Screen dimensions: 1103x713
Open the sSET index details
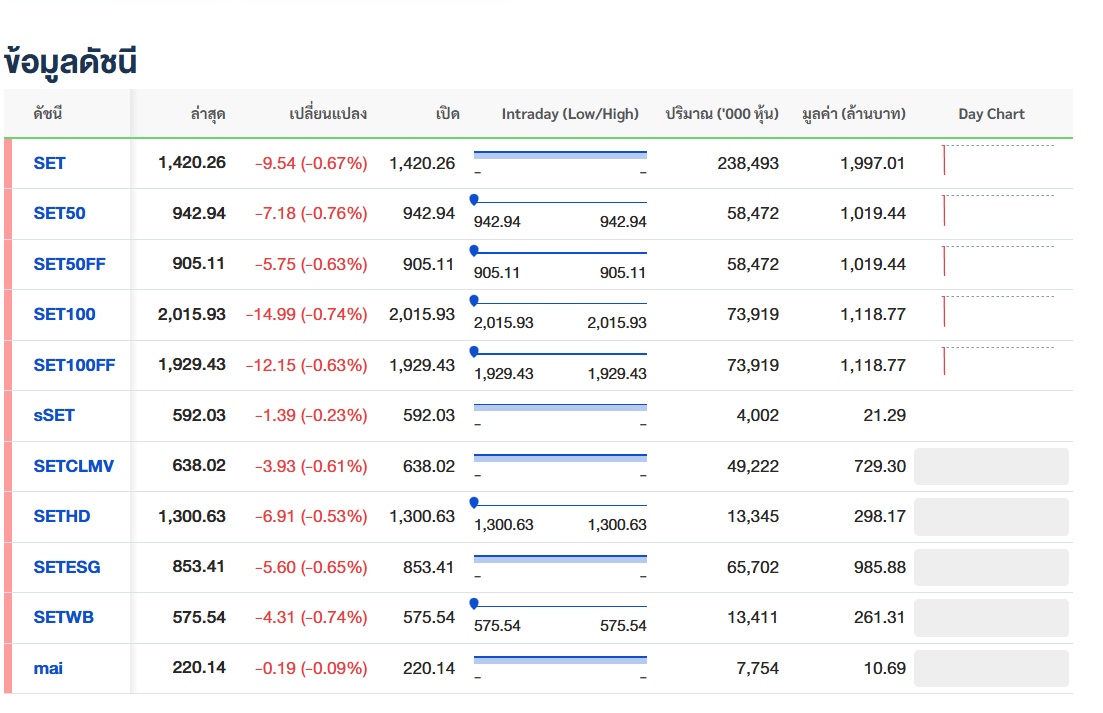click(x=53, y=415)
